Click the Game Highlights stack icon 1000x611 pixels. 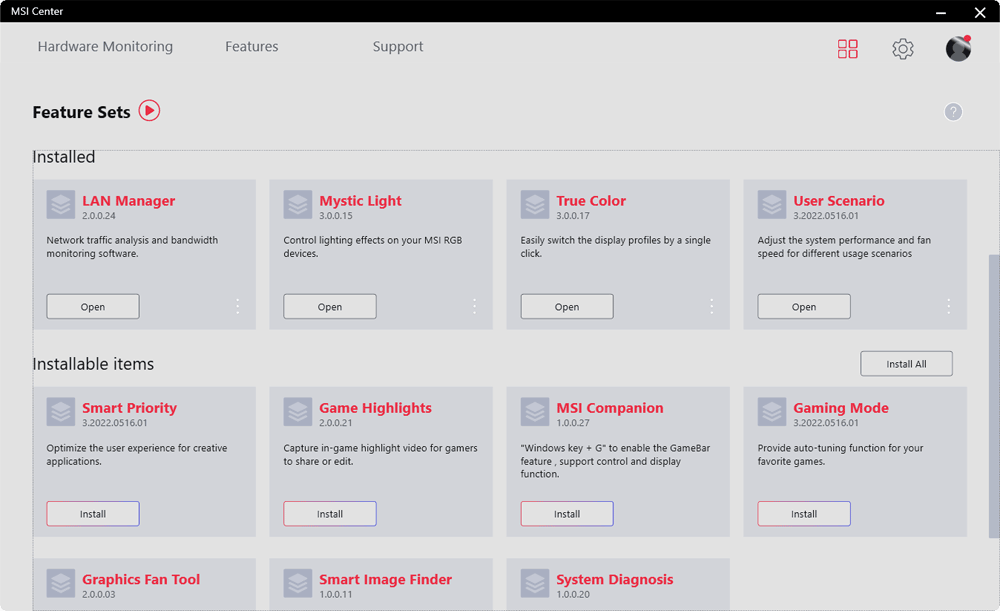[298, 412]
